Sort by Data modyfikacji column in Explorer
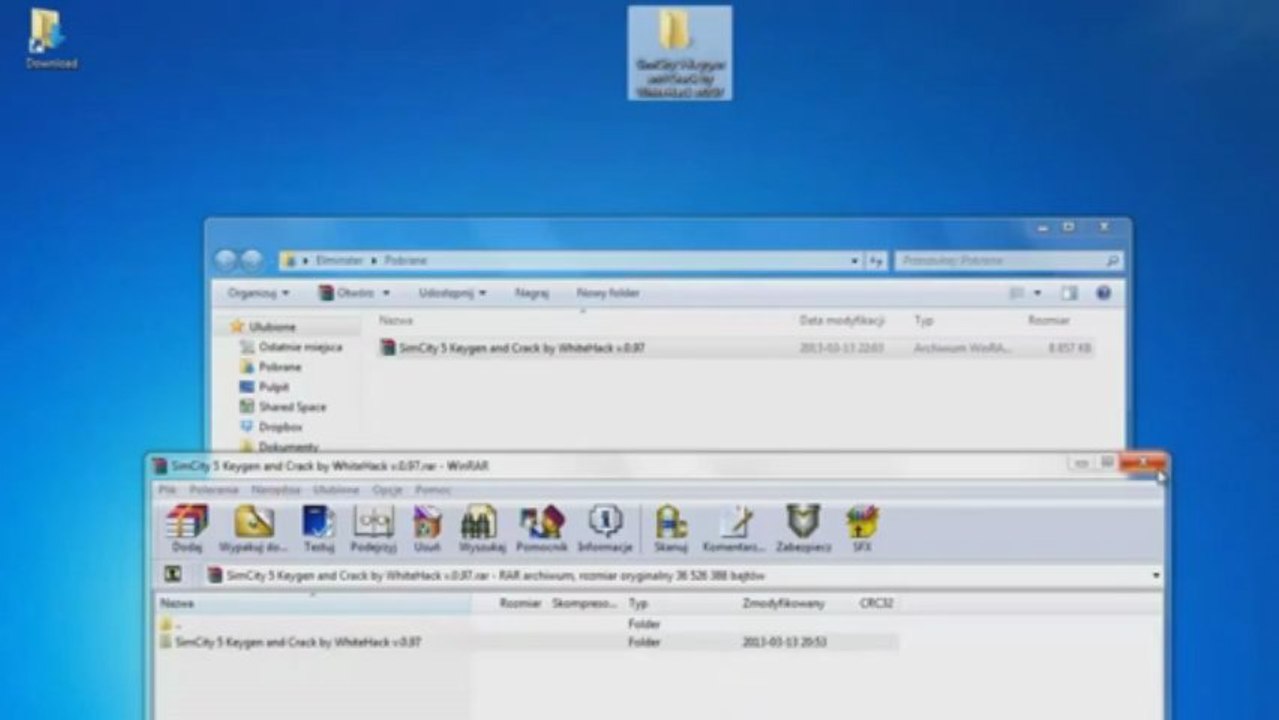The width and height of the screenshot is (1279, 720). tap(842, 321)
